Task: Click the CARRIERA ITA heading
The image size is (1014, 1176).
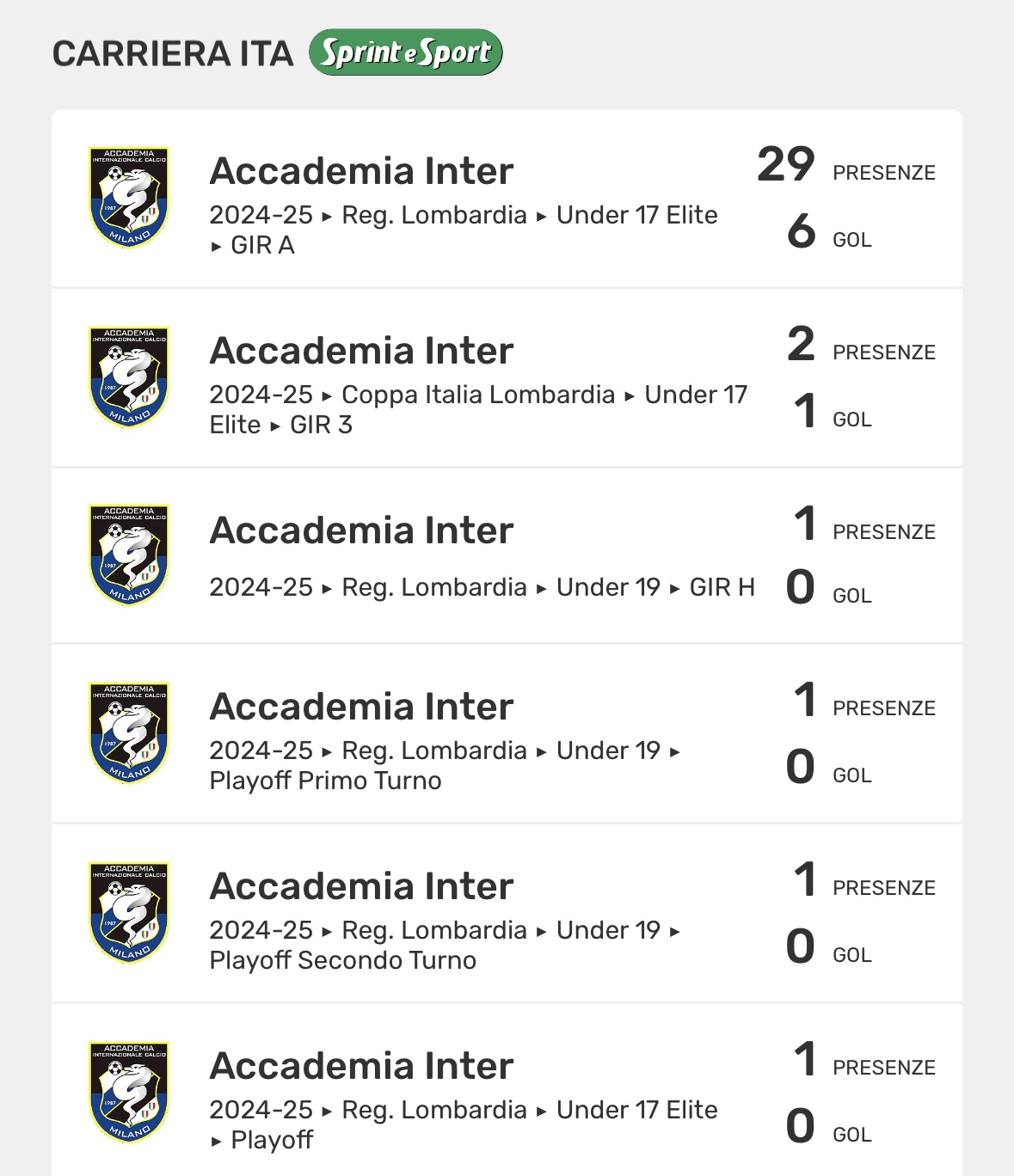Action: 173,53
